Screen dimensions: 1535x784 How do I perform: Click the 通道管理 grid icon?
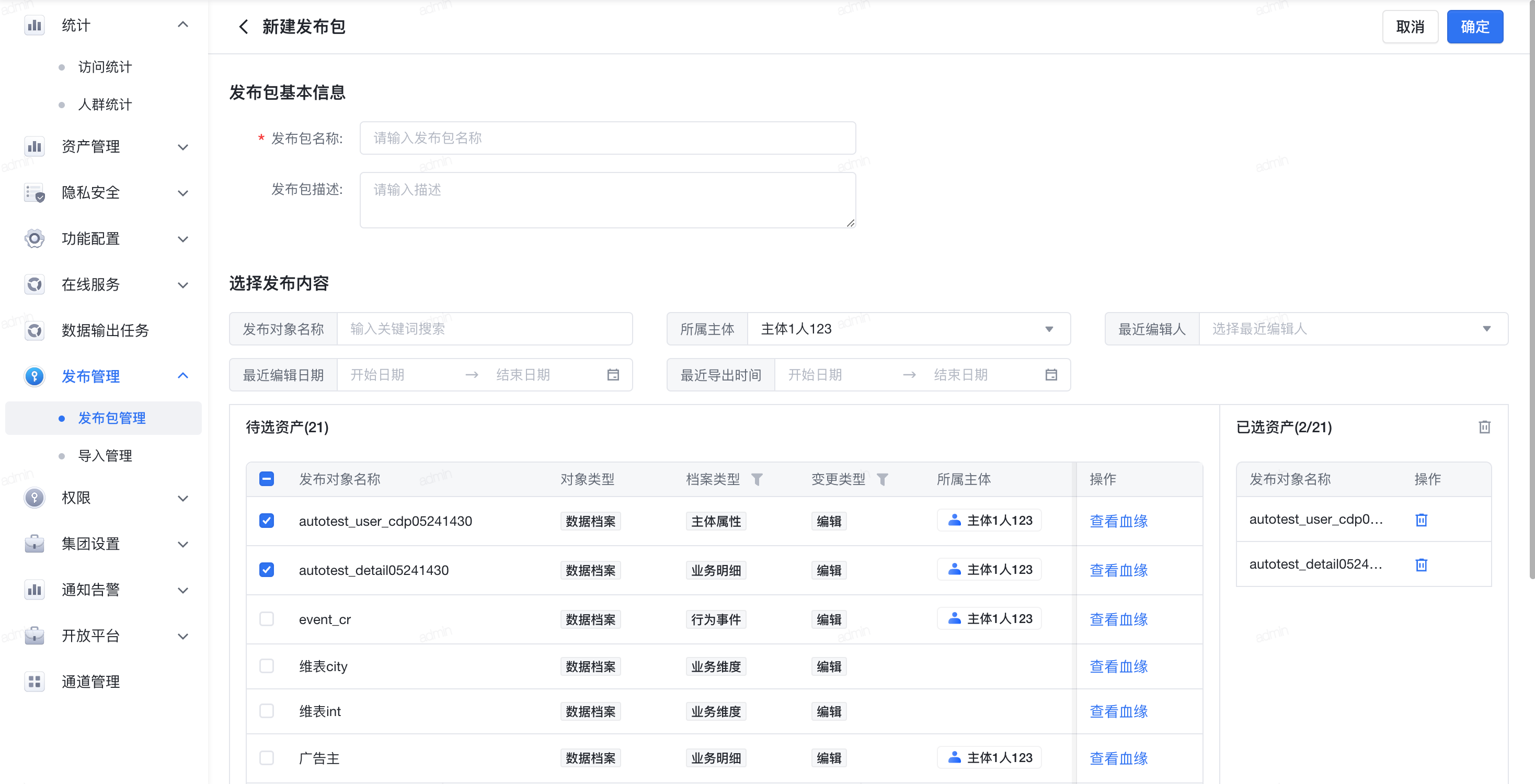coord(35,681)
